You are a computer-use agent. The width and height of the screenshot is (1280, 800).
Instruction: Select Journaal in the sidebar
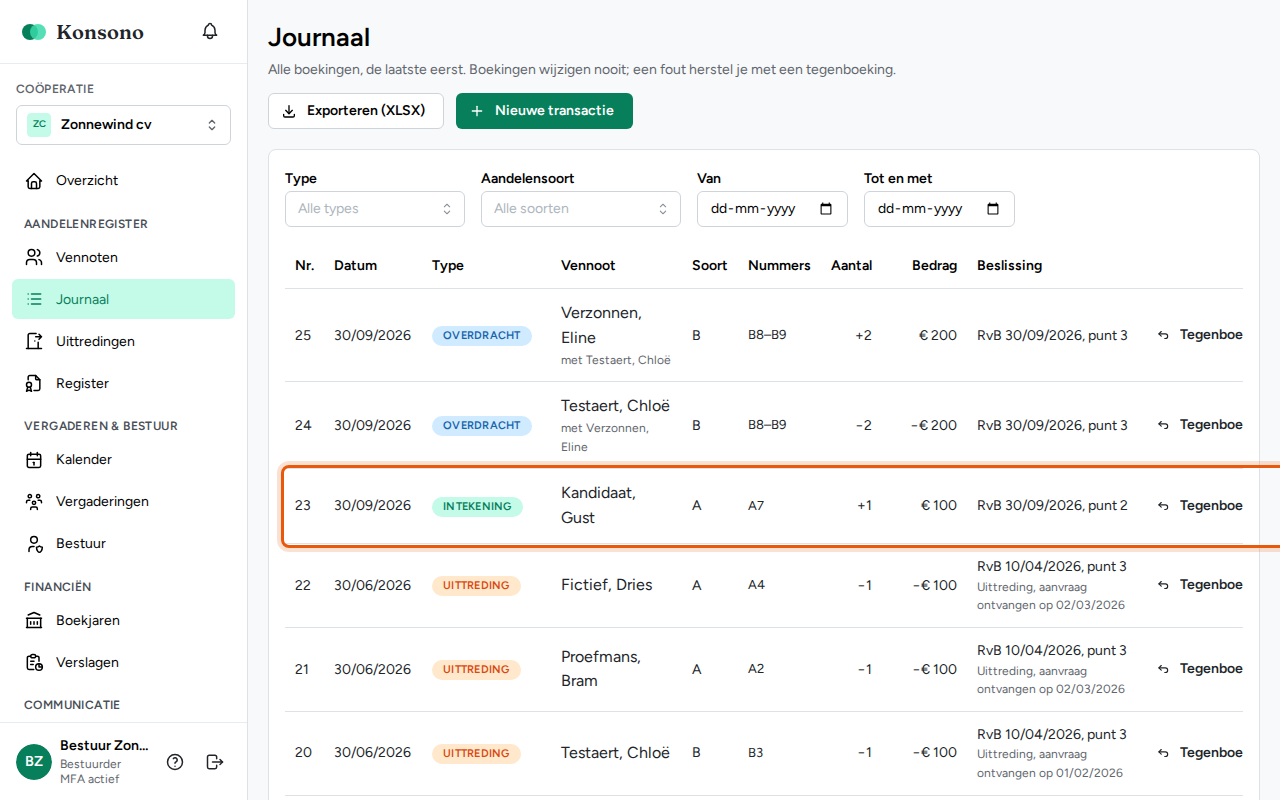(123, 299)
